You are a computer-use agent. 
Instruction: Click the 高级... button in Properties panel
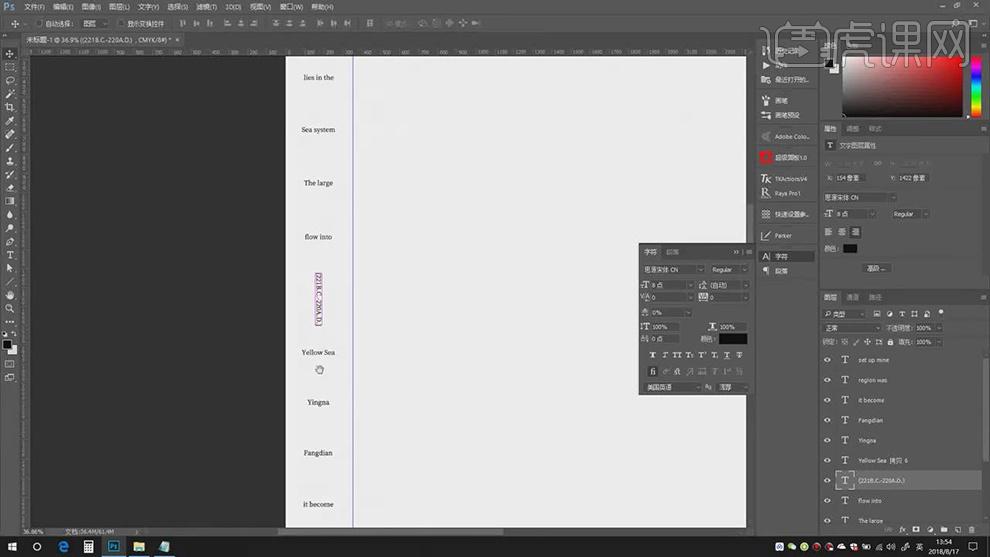[876, 268]
